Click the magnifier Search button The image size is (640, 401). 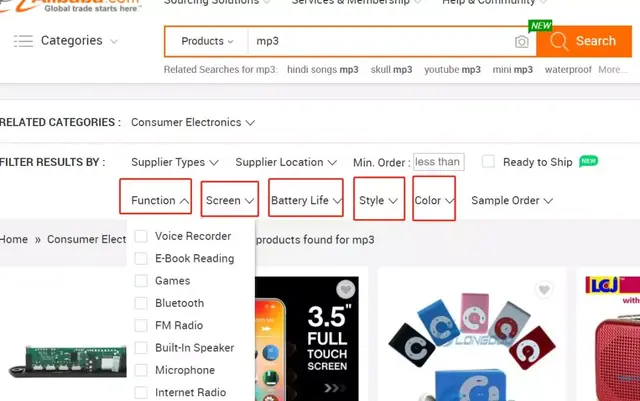[x=584, y=41]
